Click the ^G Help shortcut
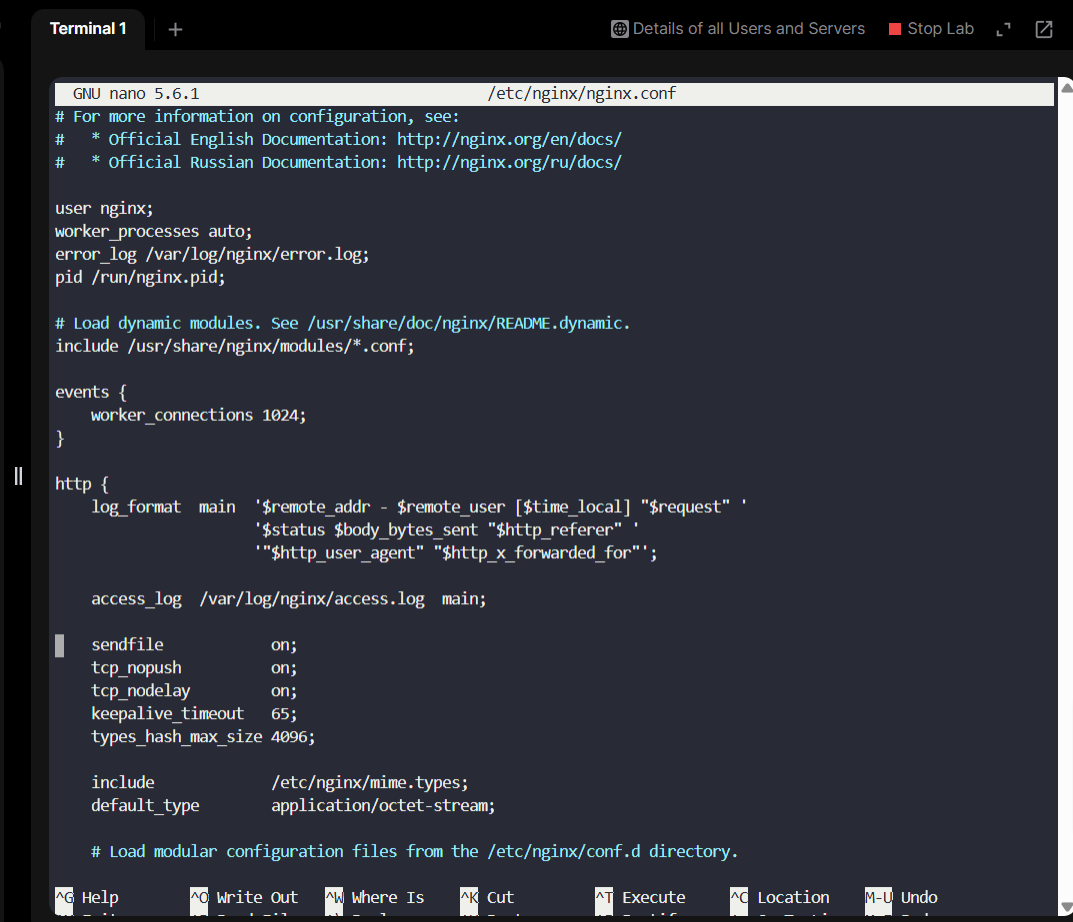This screenshot has height=922, width=1073. point(87,897)
